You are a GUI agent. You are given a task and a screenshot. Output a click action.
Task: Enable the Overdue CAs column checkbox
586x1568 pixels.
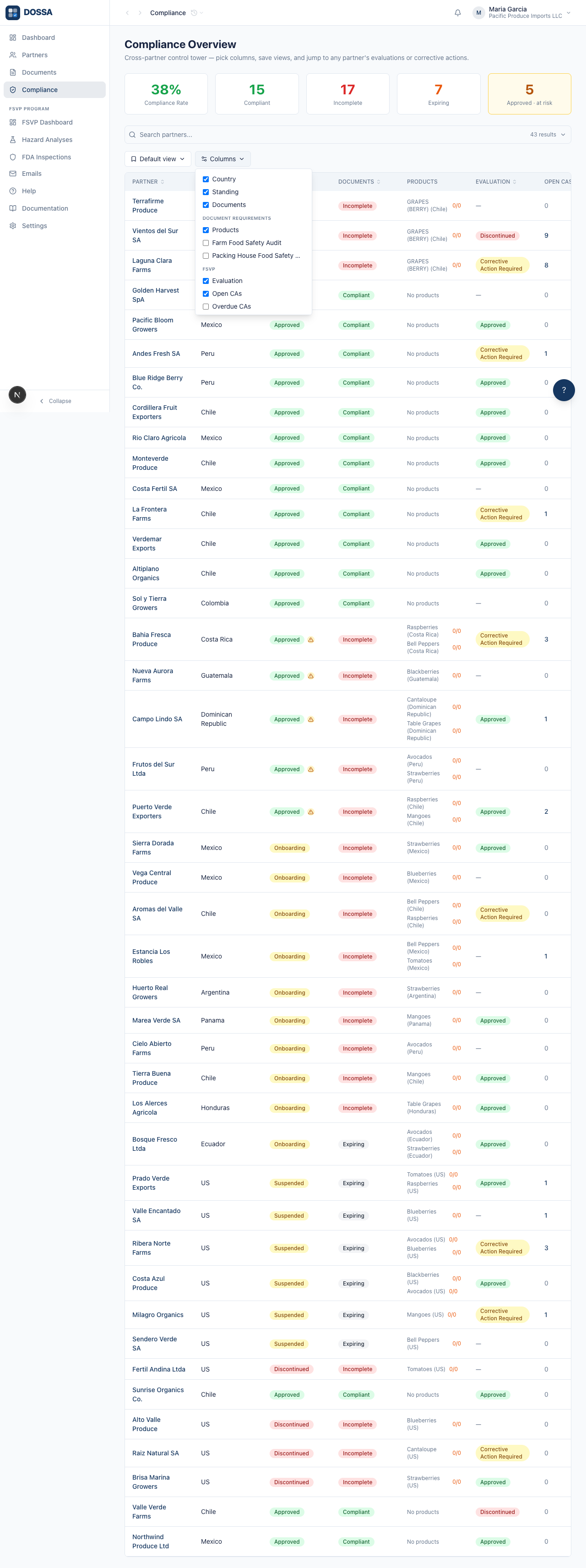click(x=206, y=306)
